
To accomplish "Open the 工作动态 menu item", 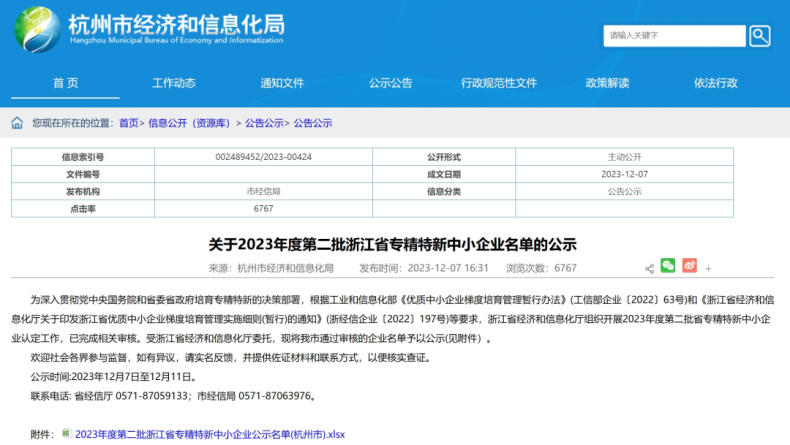I will point(173,83).
